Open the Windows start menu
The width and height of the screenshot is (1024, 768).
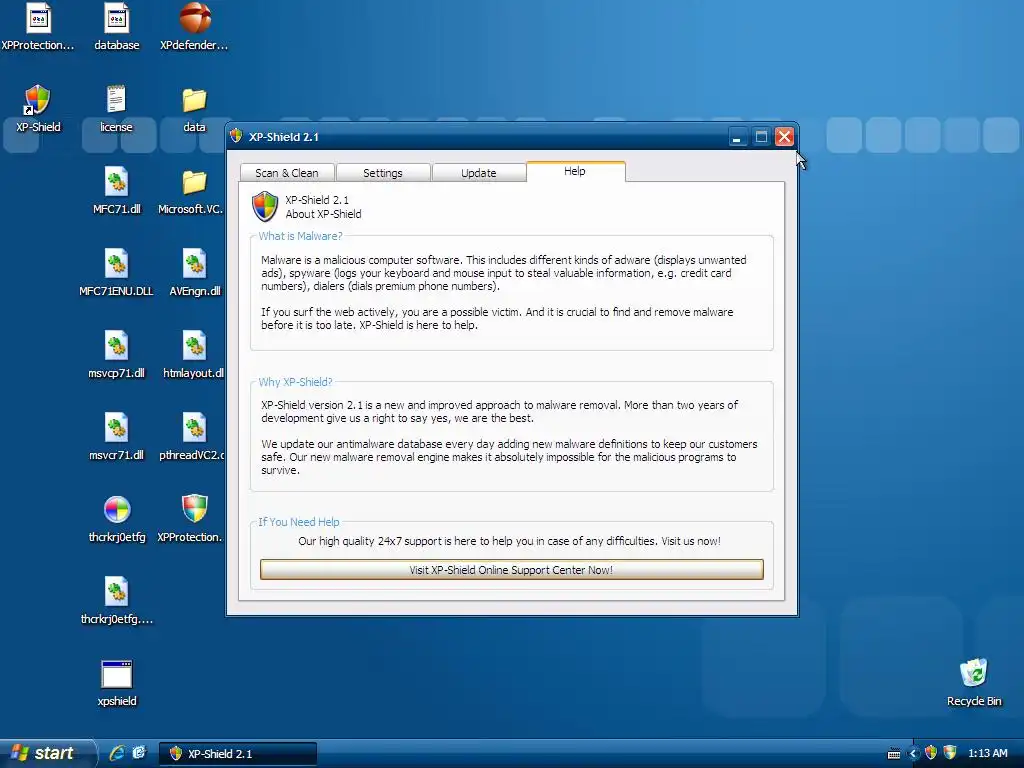pyautogui.click(x=47, y=753)
